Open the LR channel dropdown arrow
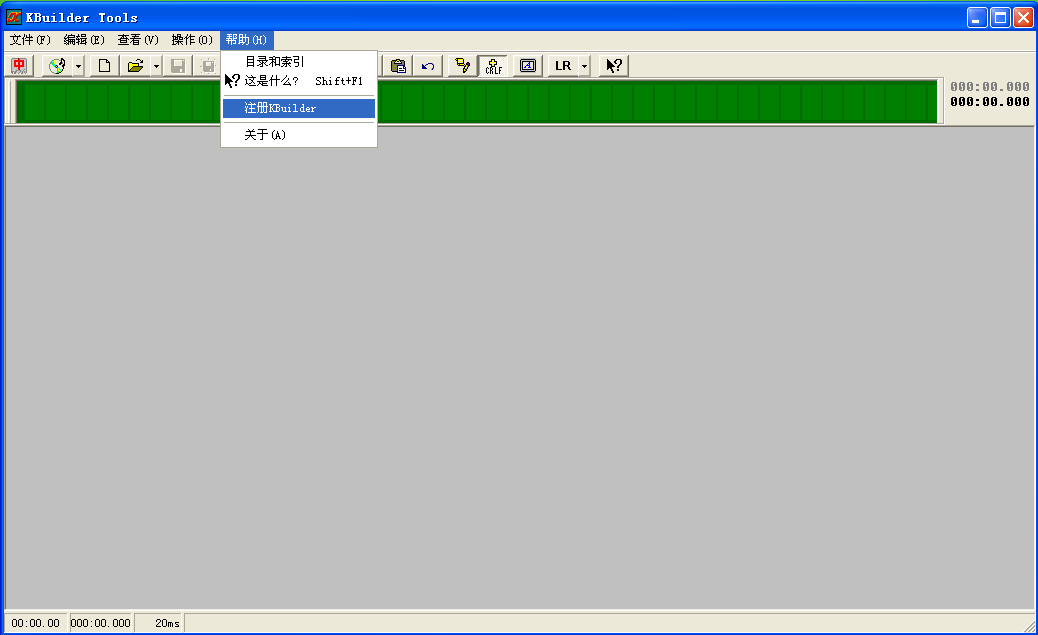Image resolution: width=1038 pixels, height=635 pixels. point(584,66)
